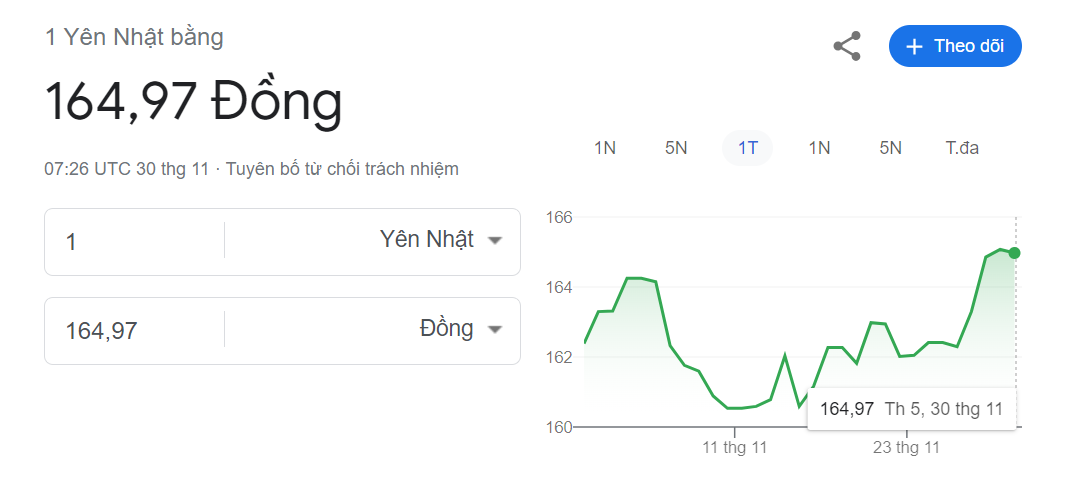Image resolution: width=1075 pixels, height=490 pixels.
Task: Switch chart to T.đa range
Action: pos(963,148)
